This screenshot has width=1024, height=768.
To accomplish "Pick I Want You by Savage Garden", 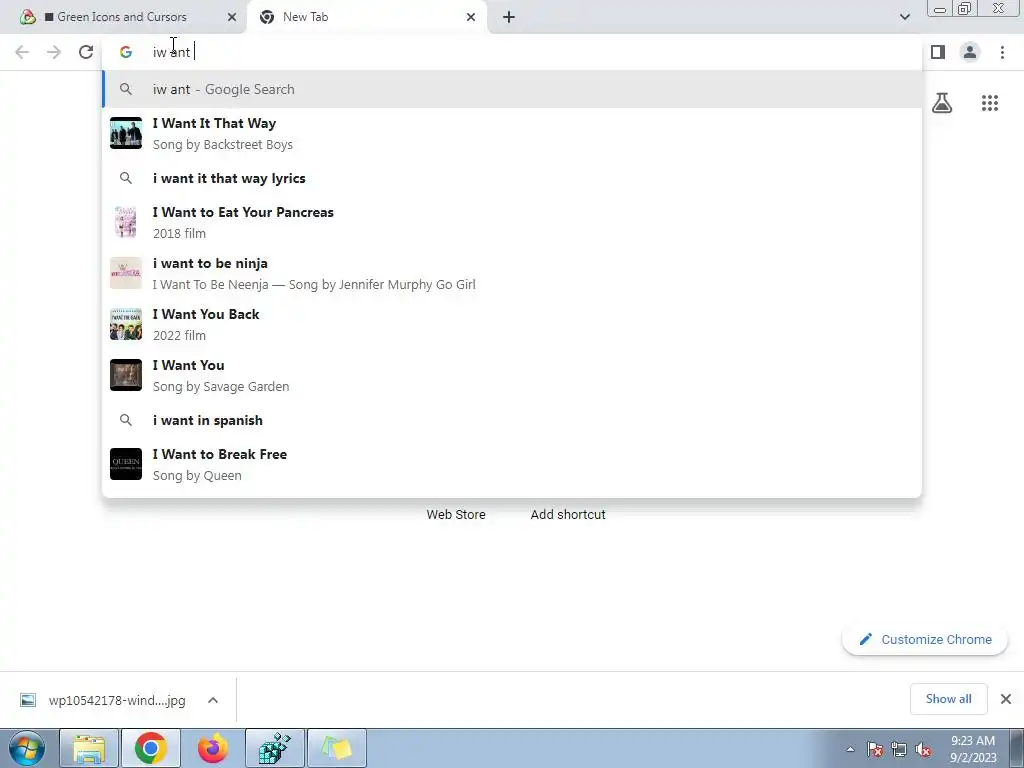I will pyautogui.click(x=512, y=375).
